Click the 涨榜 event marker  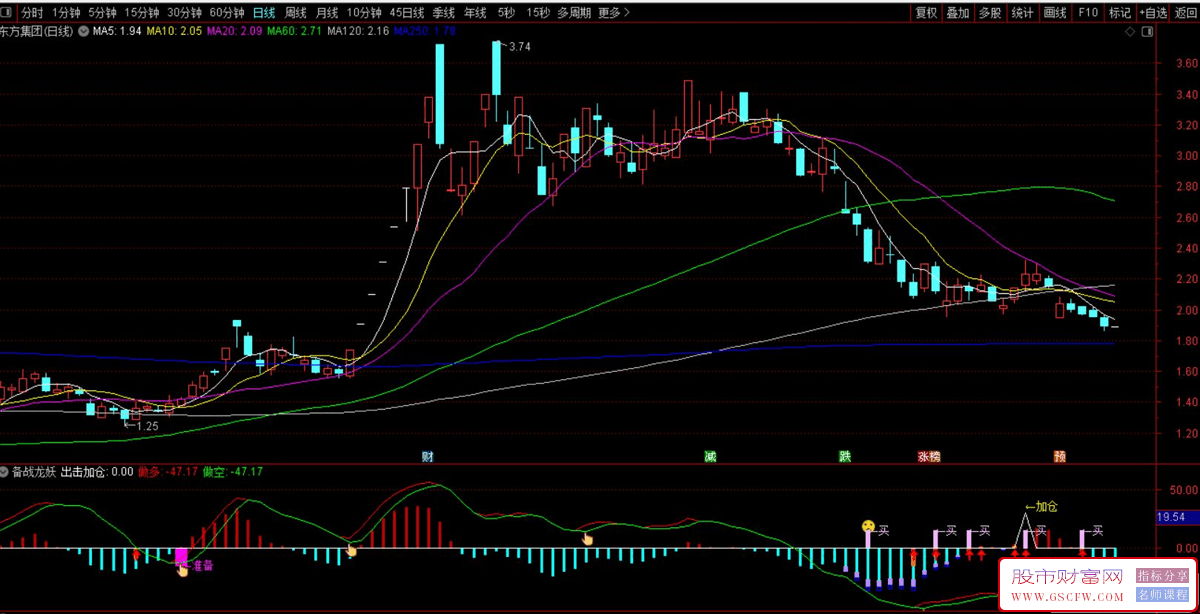[x=929, y=457]
